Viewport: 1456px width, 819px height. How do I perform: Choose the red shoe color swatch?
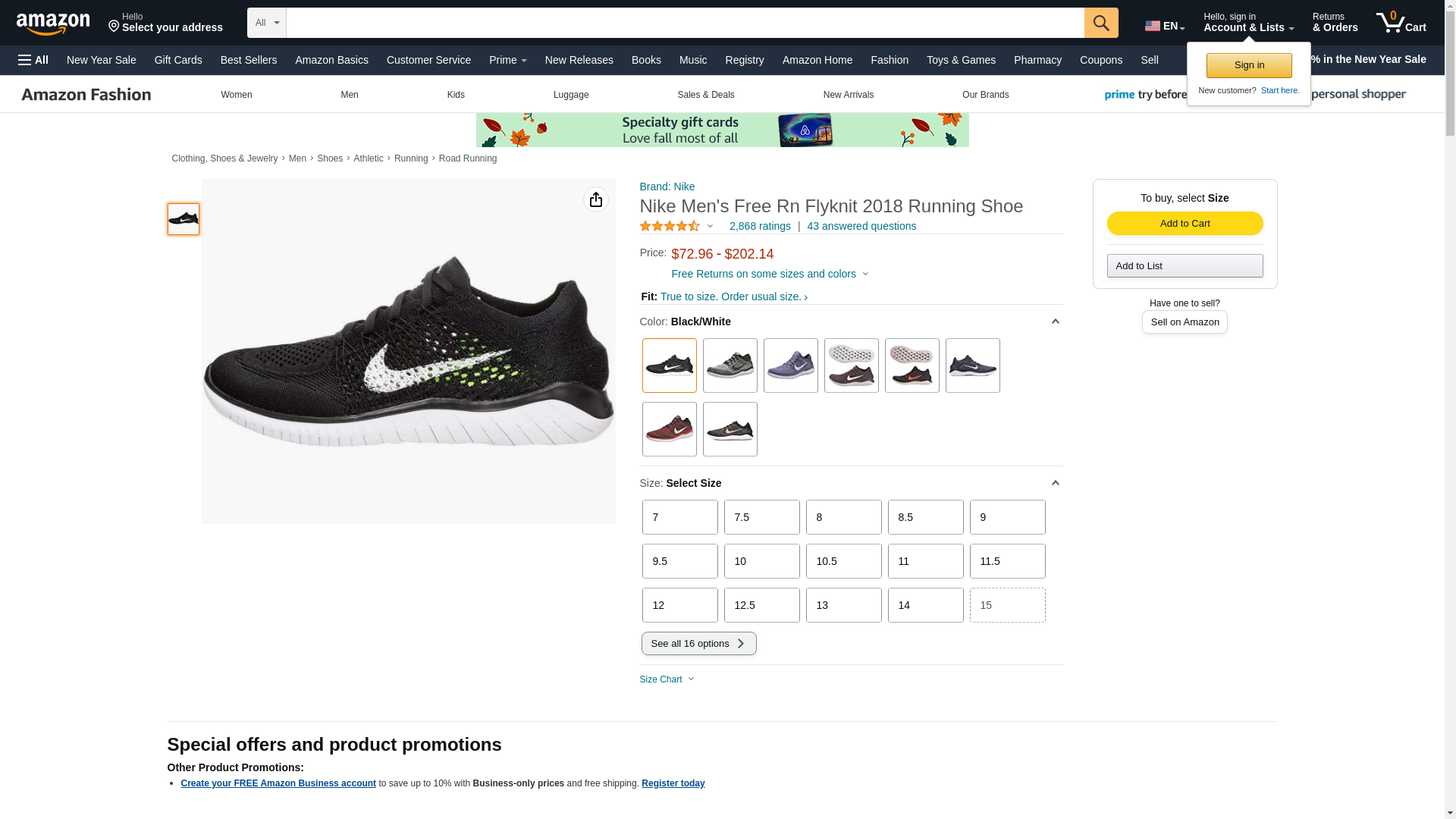tap(669, 429)
